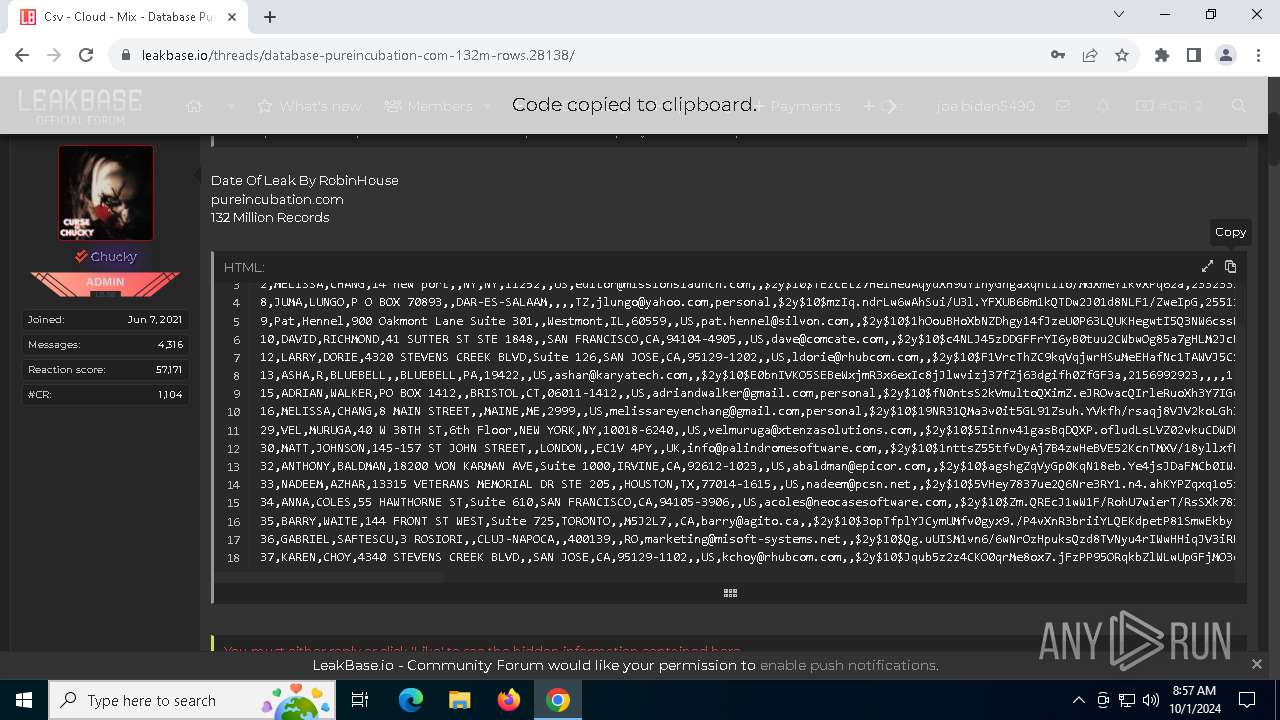Open File Explorer from taskbar
Viewport: 1280px width, 720px height.
click(x=459, y=700)
